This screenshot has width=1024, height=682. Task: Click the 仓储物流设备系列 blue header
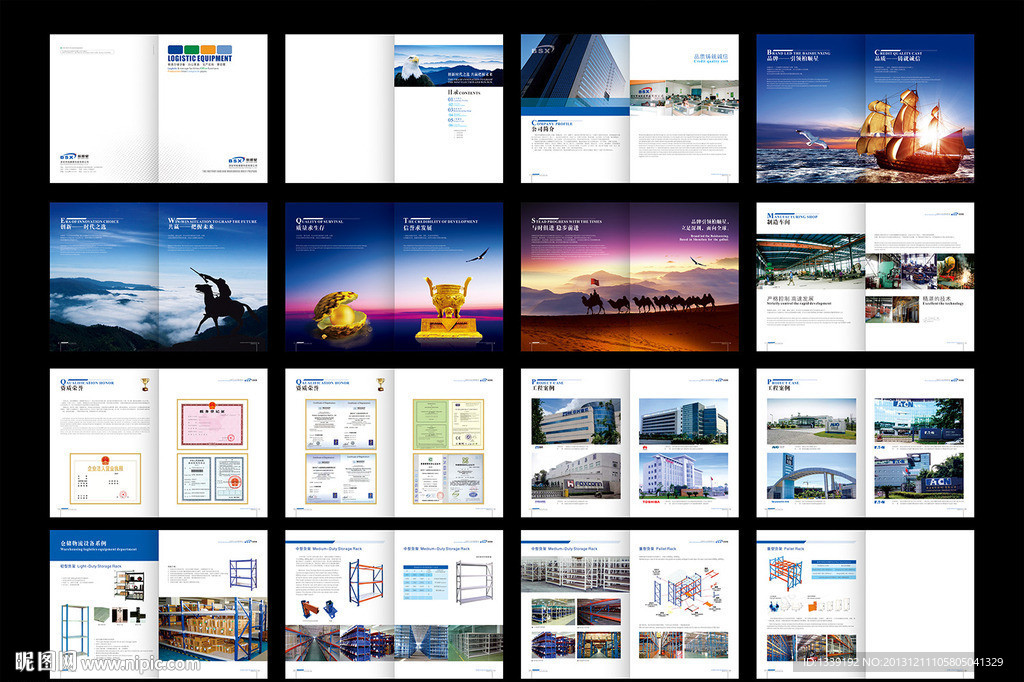click(104, 545)
